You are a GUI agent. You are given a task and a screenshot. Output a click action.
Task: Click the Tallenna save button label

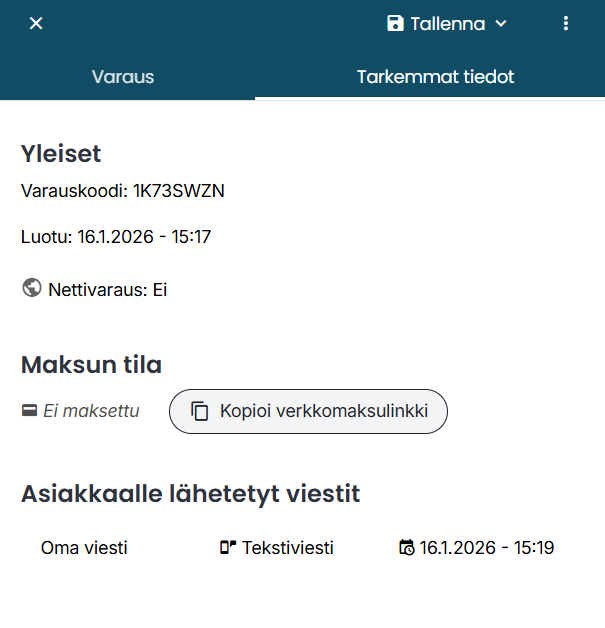447,23
